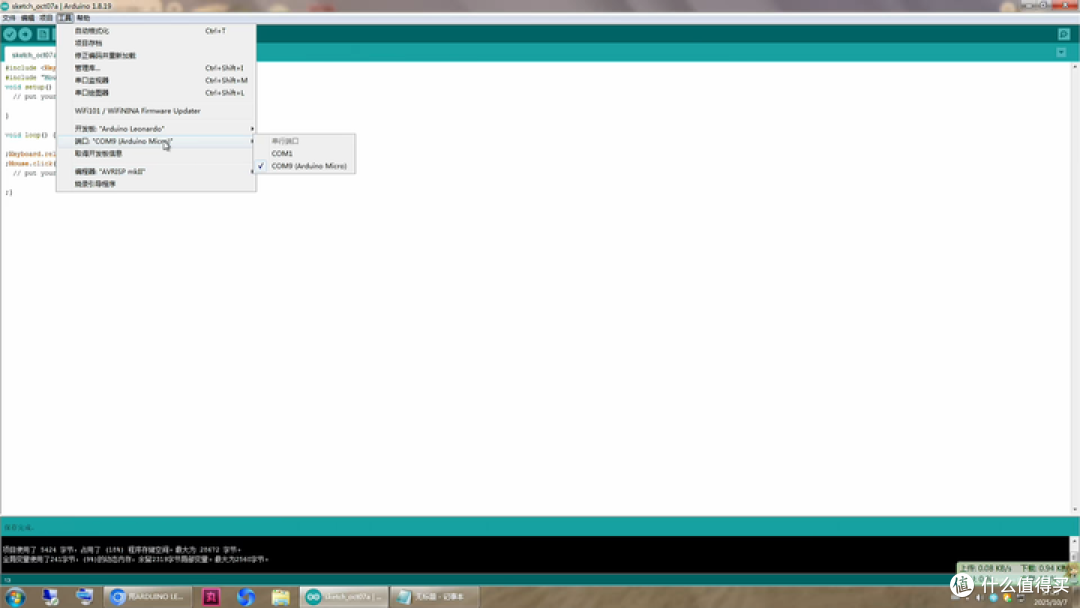Open the File Explorer taskbar icon
This screenshot has width=1080, height=608.
pos(280,597)
